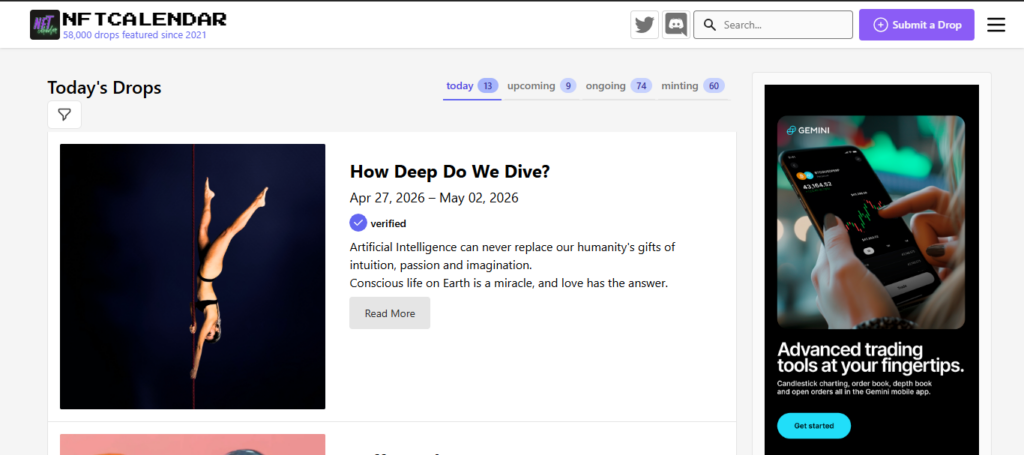The height and width of the screenshot is (455, 1024).
Task: Click the 'Today's Drops' heading
Action: (104, 87)
